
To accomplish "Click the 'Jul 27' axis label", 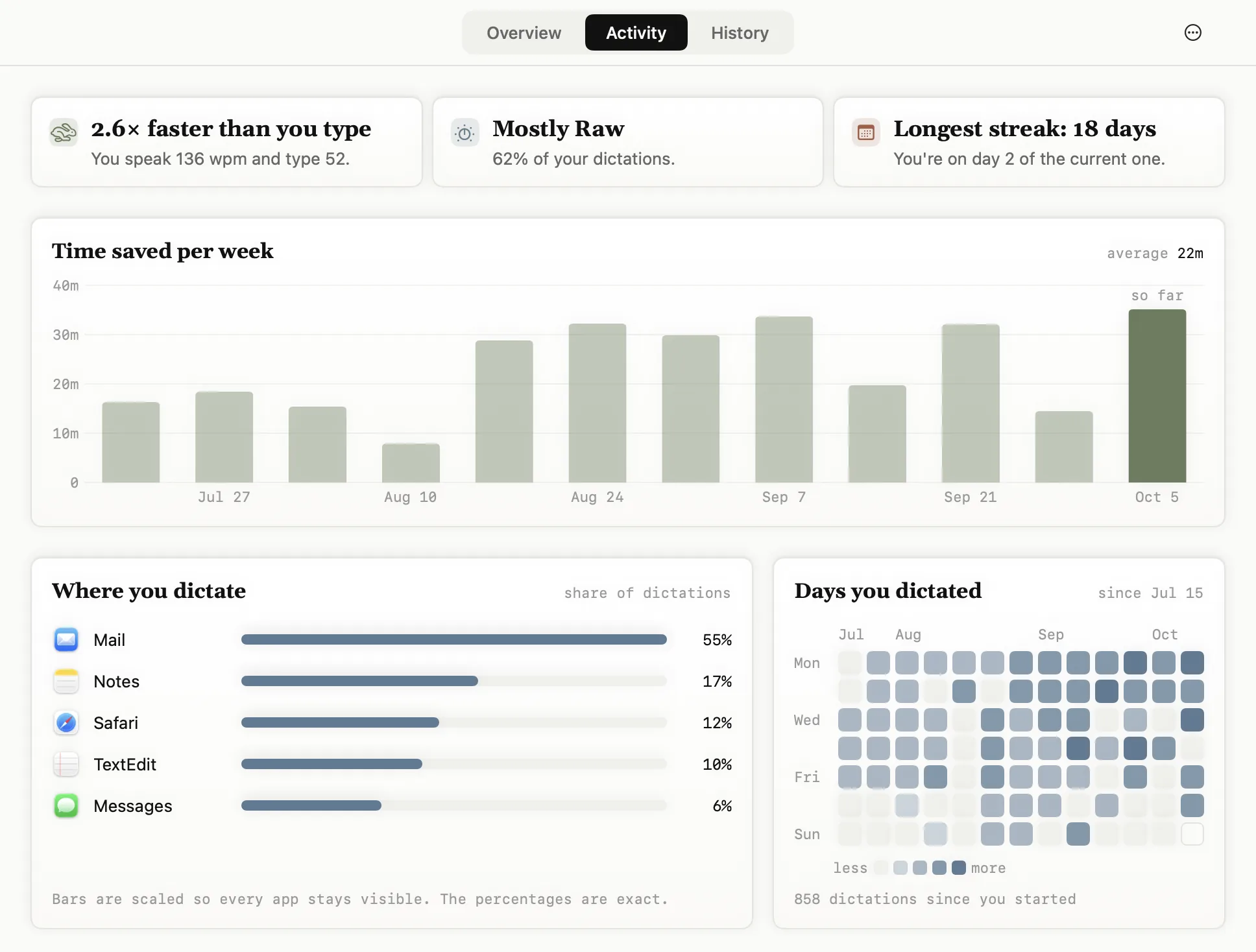I will 224,497.
